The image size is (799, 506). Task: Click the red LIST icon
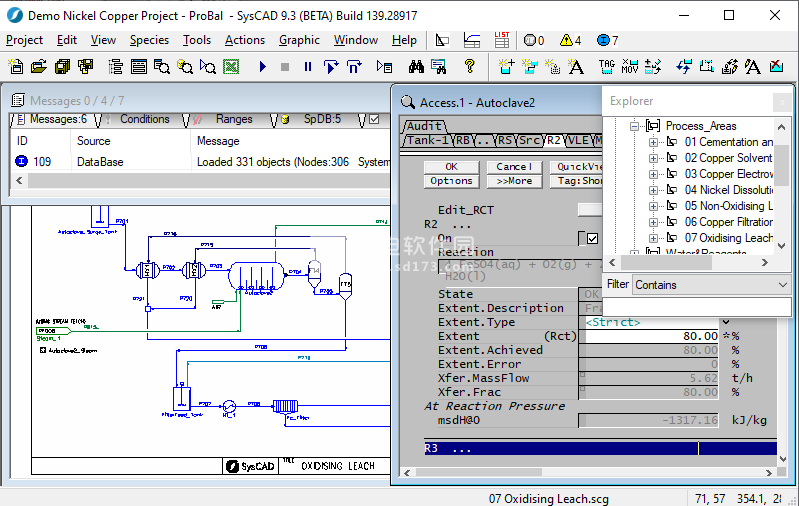click(501, 40)
